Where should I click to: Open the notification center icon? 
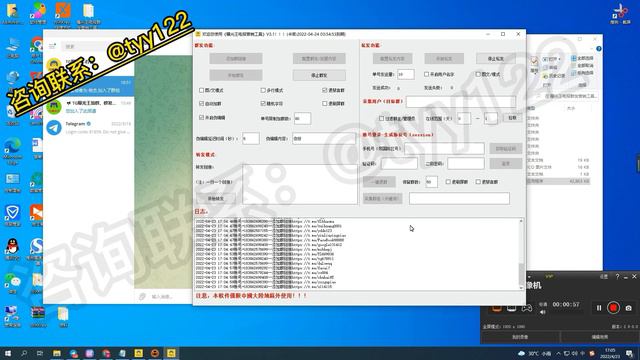629,353
